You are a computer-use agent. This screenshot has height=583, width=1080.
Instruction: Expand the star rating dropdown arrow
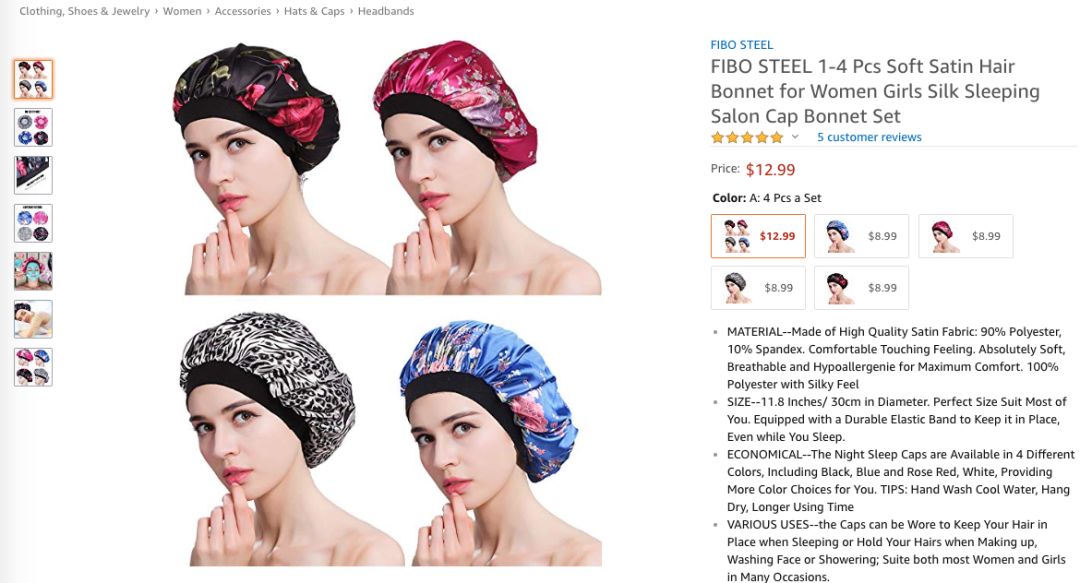(x=795, y=136)
